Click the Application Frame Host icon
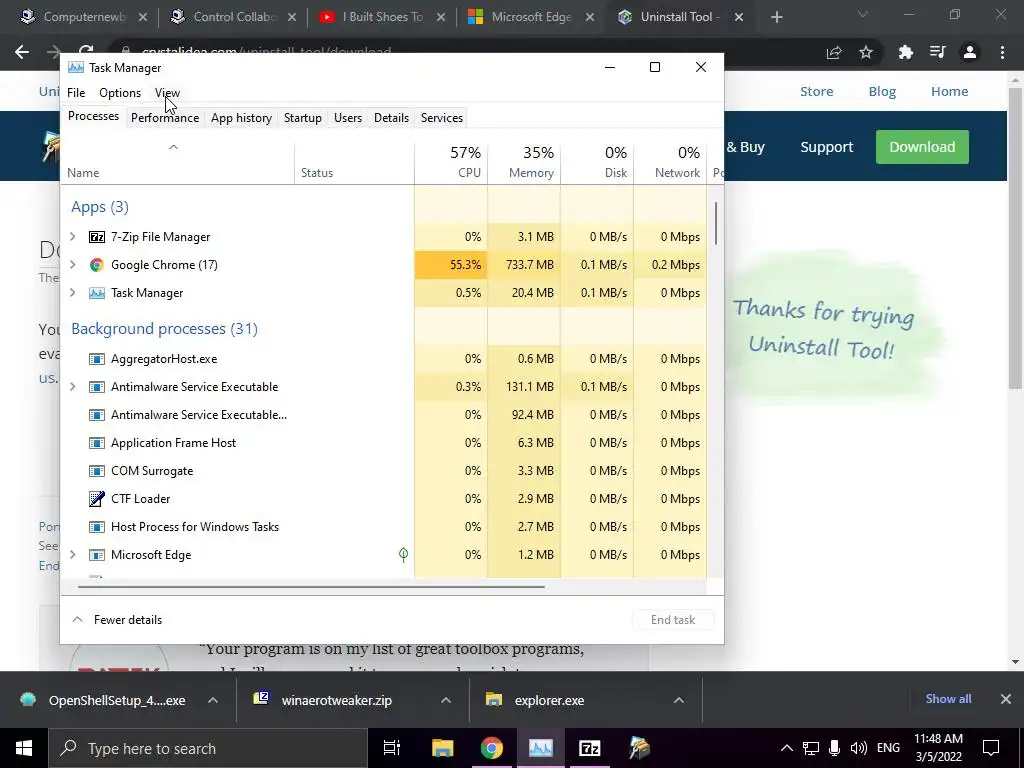The image size is (1024, 768). point(97,443)
